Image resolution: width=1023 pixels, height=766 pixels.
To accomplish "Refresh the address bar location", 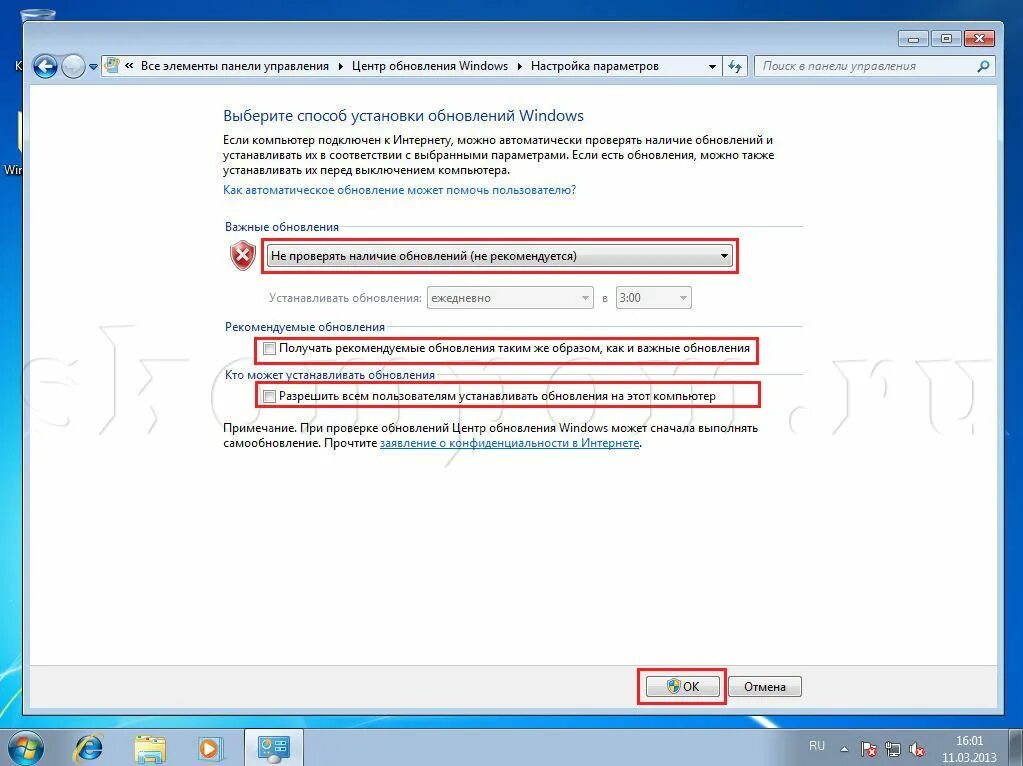I will (x=735, y=67).
